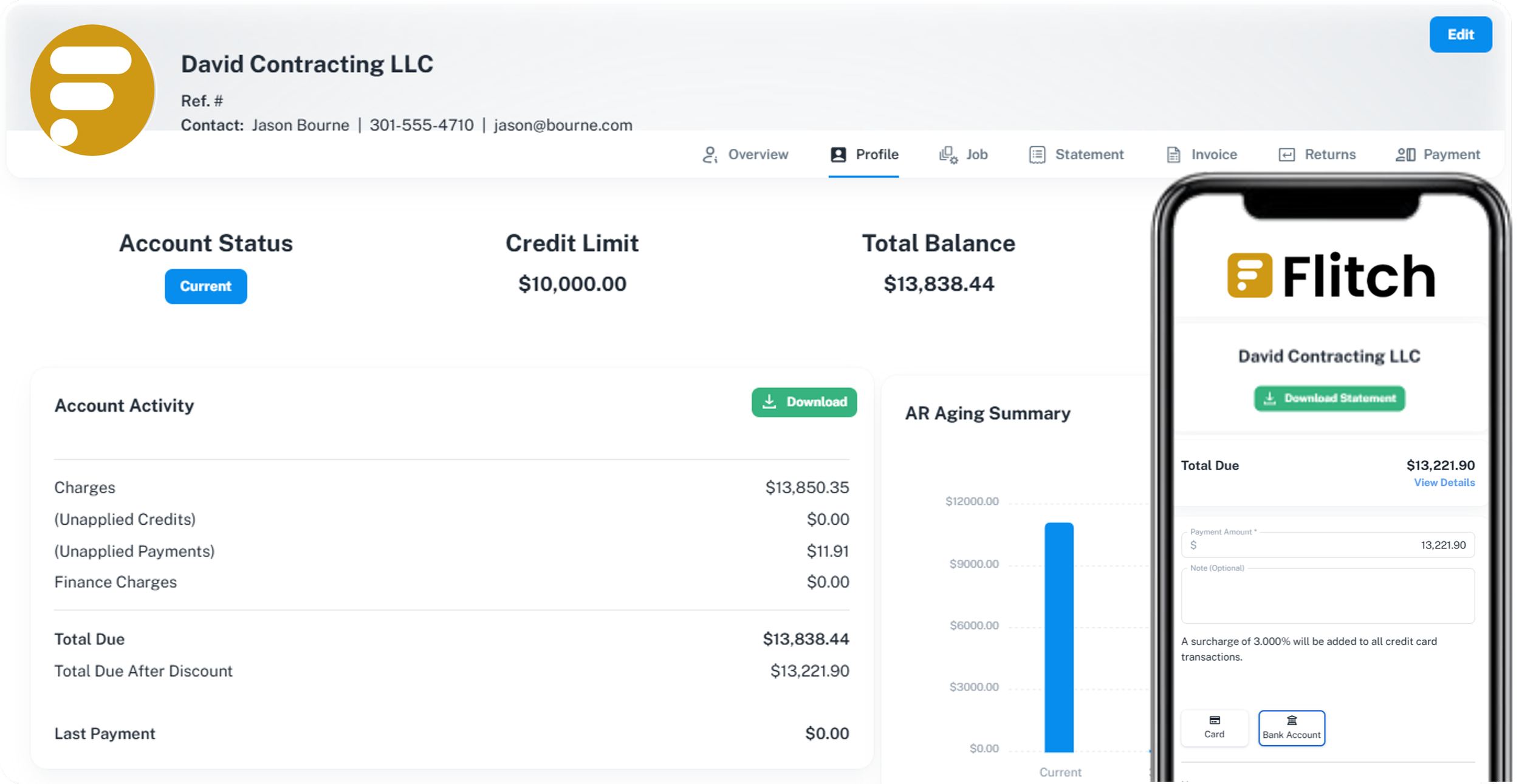
Task: Click the Profile tab contact-card icon
Action: [838, 155]
